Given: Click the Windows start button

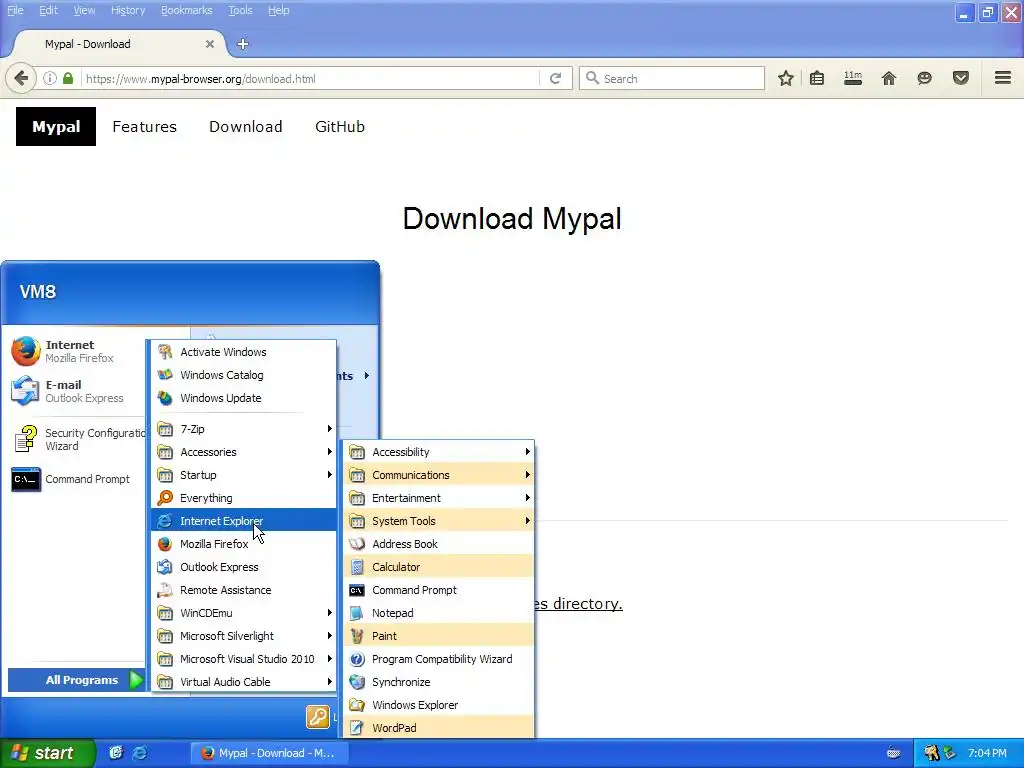Looking at the screenshot, I should click(47, 753).
